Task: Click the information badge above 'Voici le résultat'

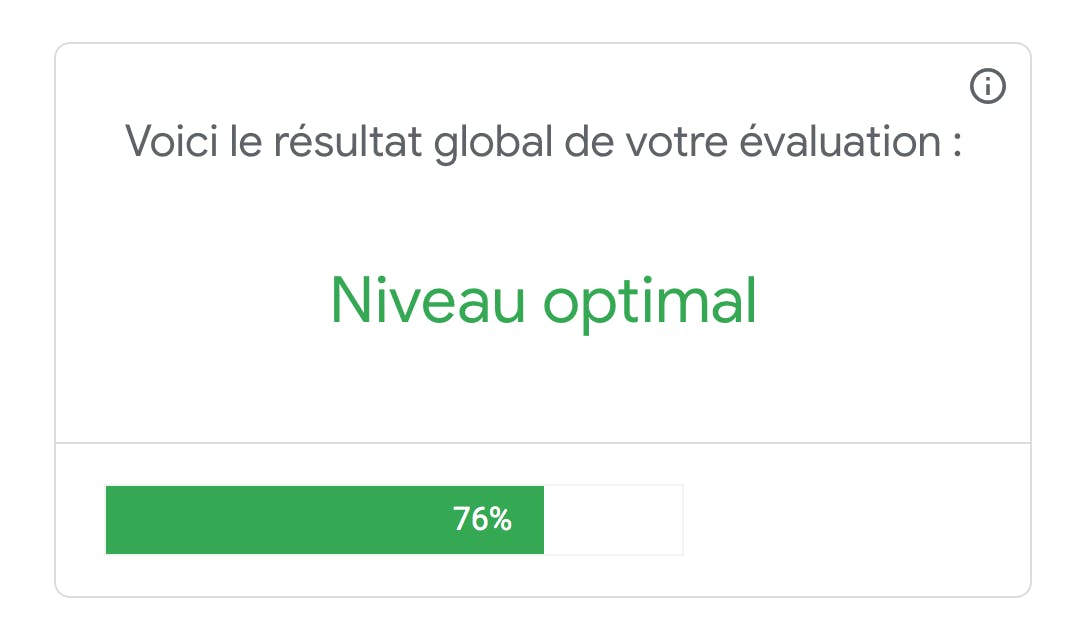Action: click(989, 86)
